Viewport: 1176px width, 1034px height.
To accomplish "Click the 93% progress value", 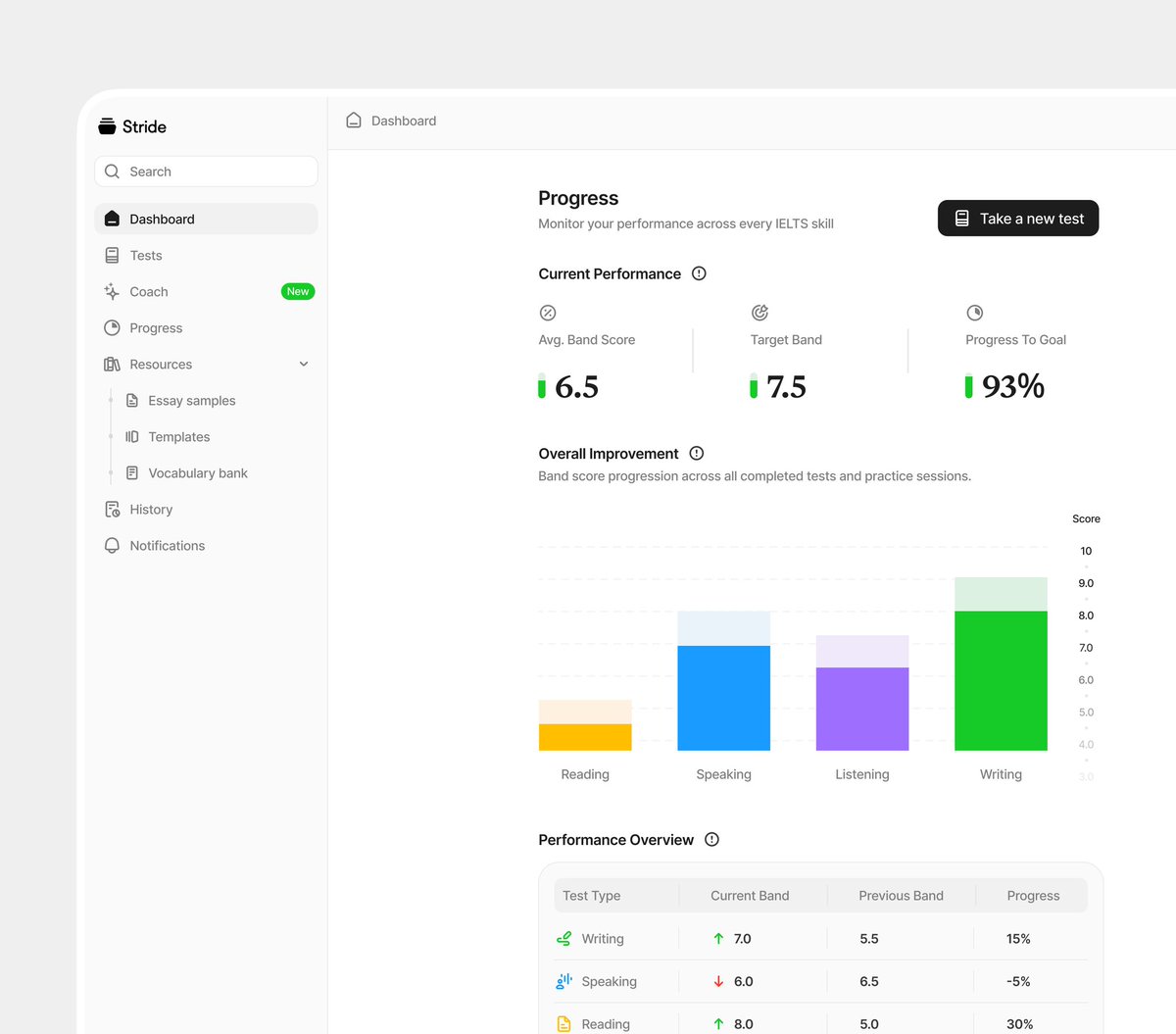I will tap(1013, 387).
